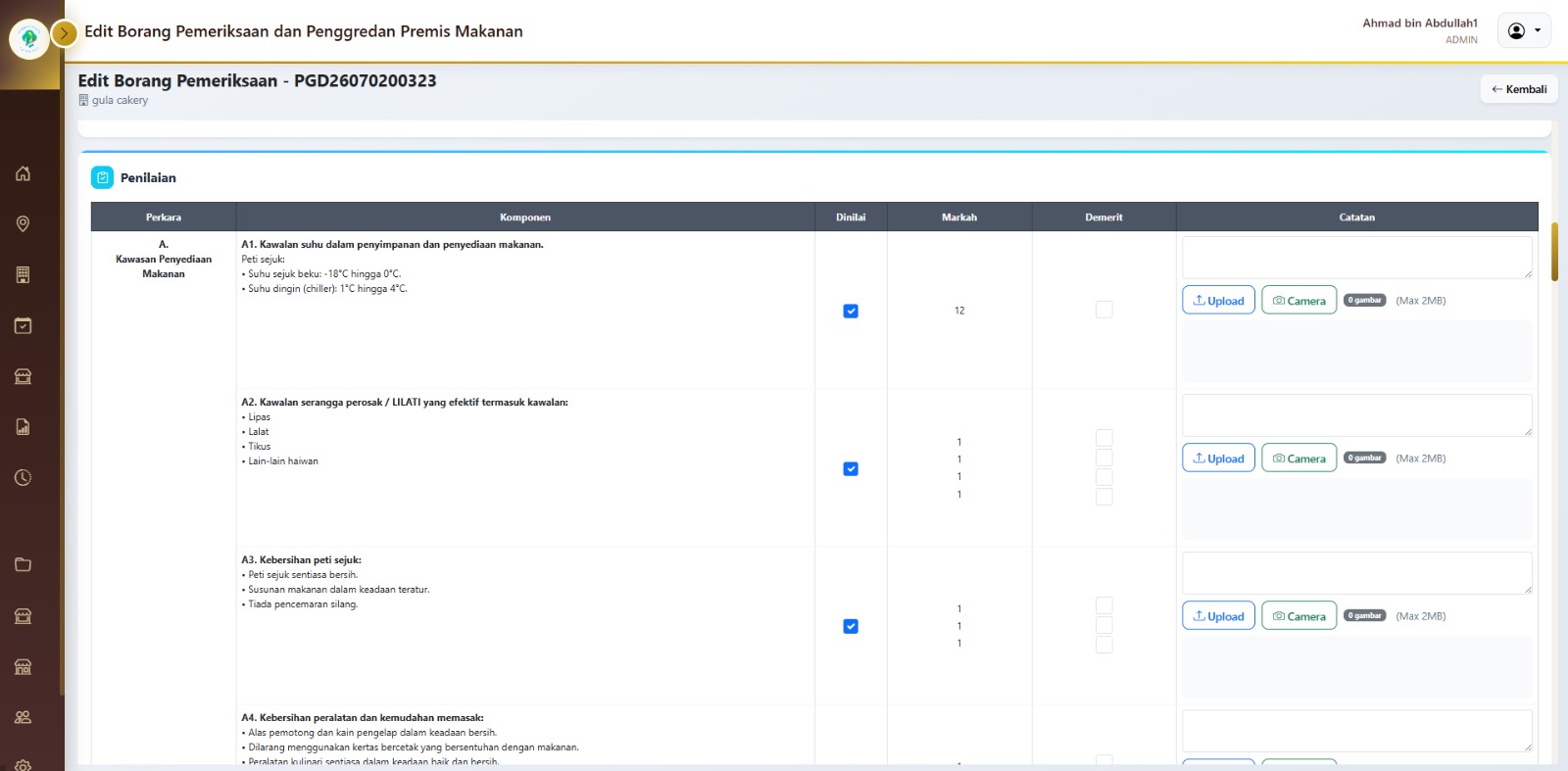Click the '0 gambar' badge in row A3
Viewport: 1568px width, 771px height.
tap(1364, 615)
